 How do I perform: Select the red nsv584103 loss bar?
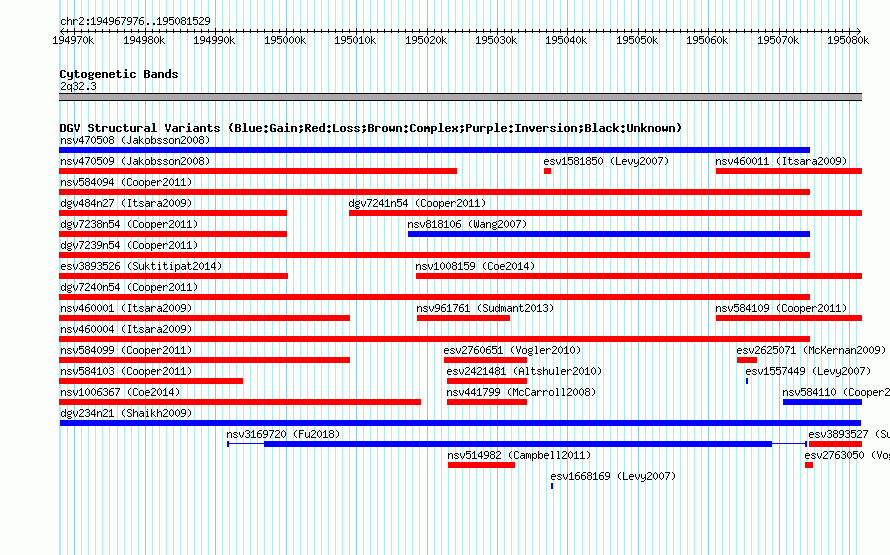click(151, 381)
